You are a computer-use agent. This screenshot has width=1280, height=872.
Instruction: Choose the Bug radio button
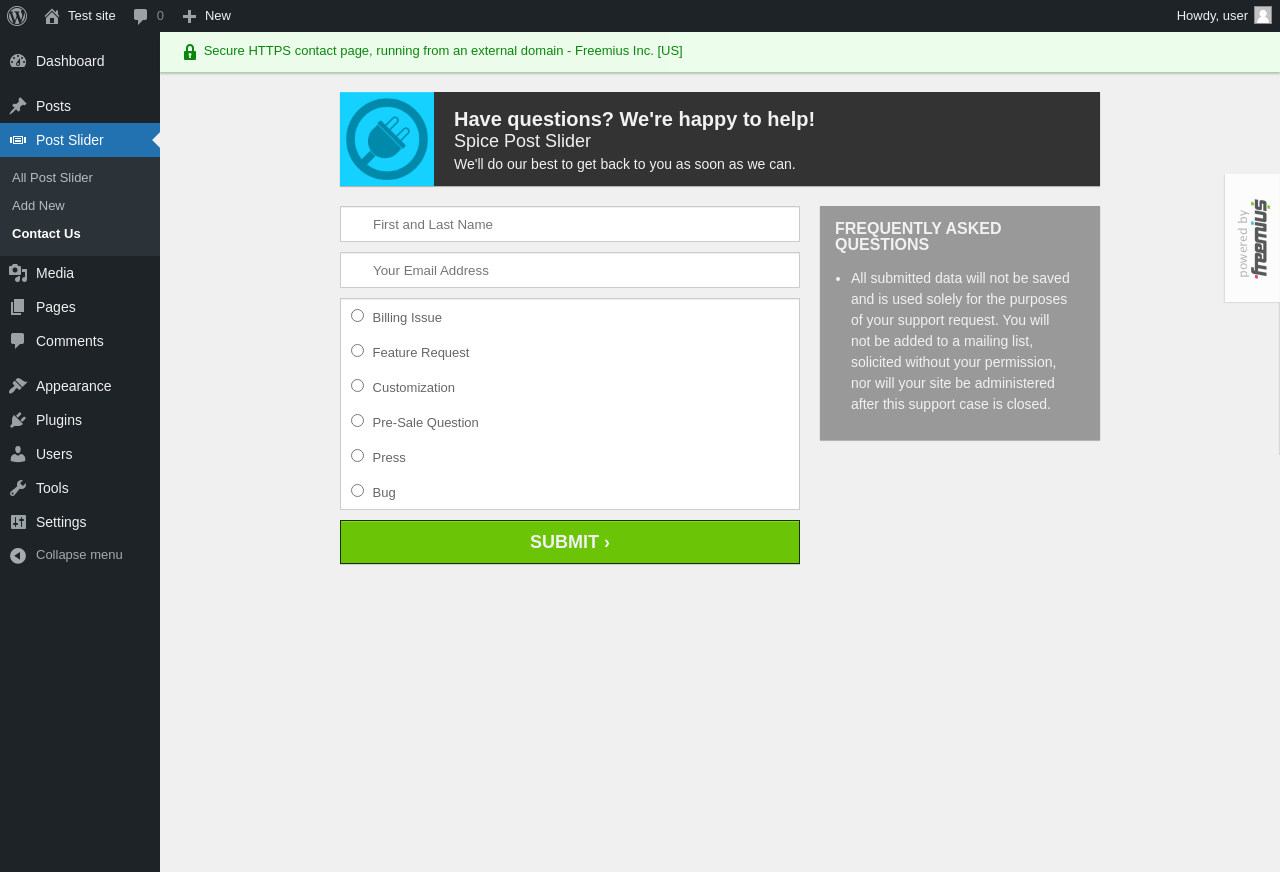click(x=357, y=491)
